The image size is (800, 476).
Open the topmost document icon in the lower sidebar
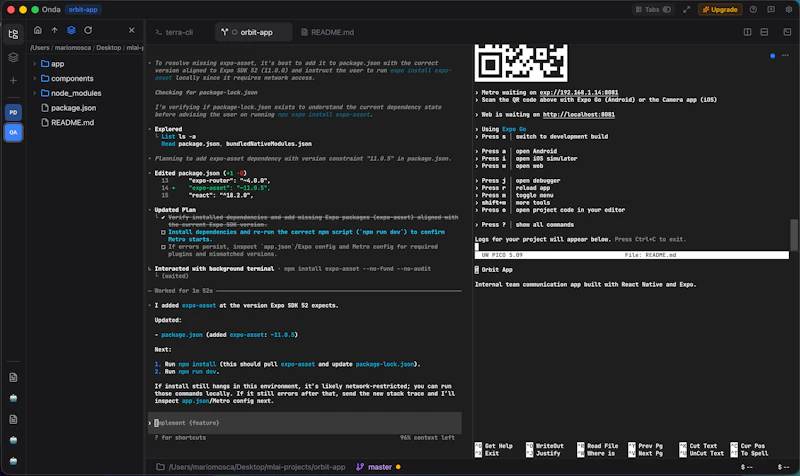pos(13,378)
